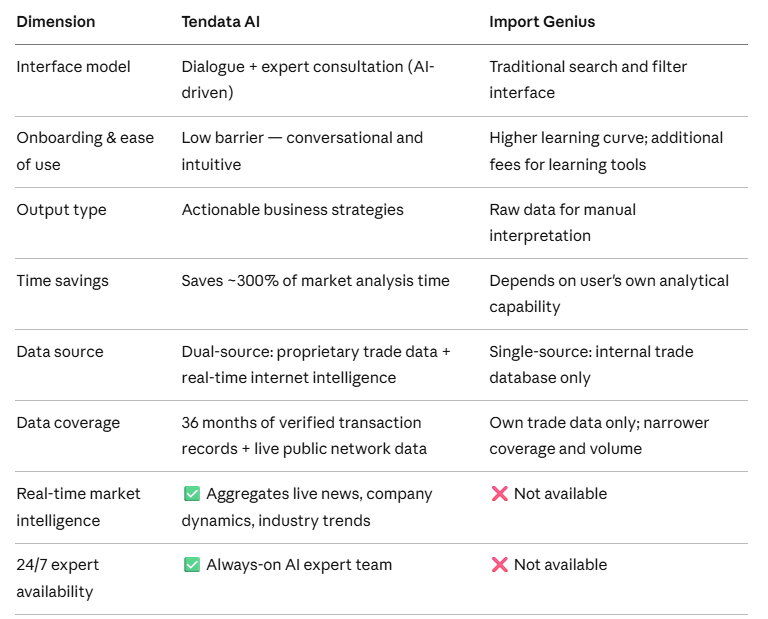Click Higher learning curve cell text
This screenshot has height=619, width=768.
[606, 151]
